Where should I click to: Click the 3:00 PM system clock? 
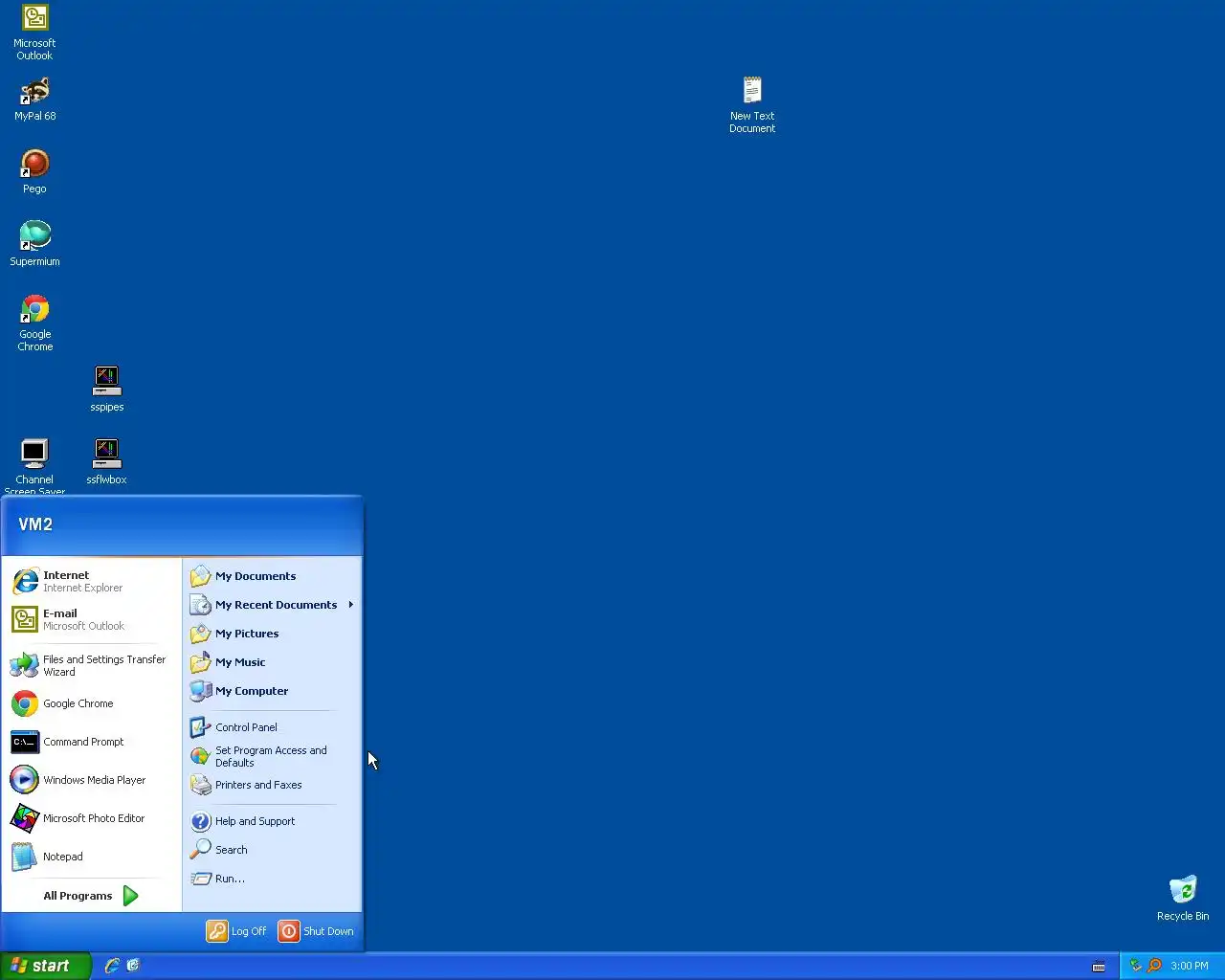tap(1190, 966)
